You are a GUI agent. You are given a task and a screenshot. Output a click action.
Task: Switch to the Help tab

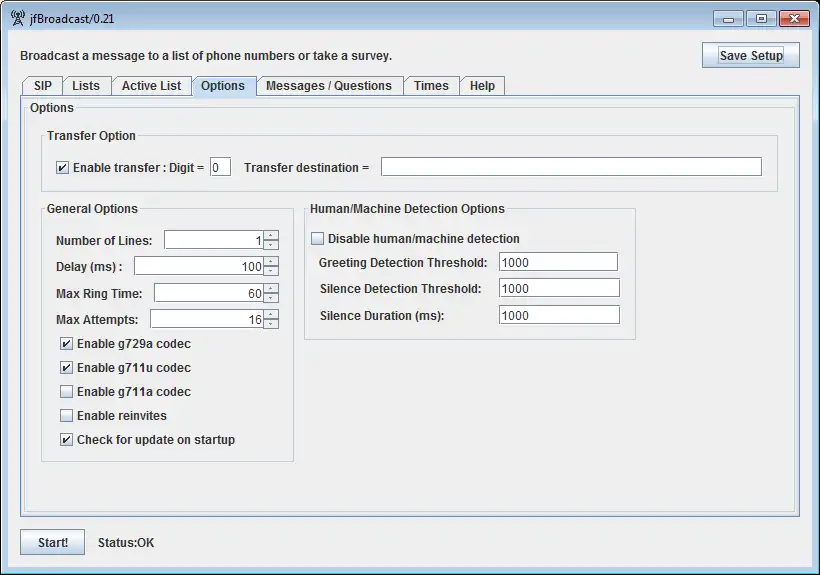click(482, 86)
